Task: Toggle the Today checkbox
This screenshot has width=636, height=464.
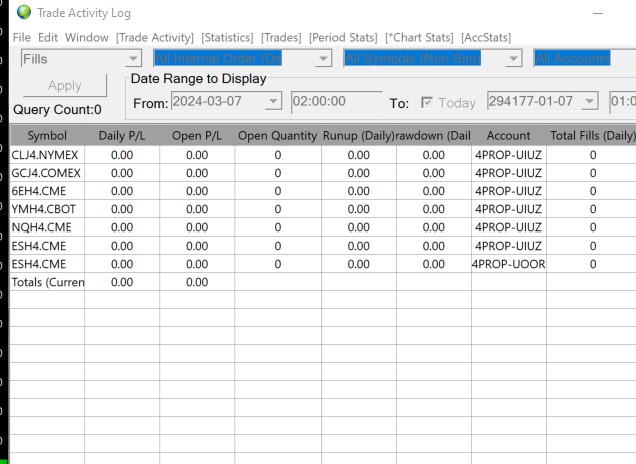Action: click(427, 102)
